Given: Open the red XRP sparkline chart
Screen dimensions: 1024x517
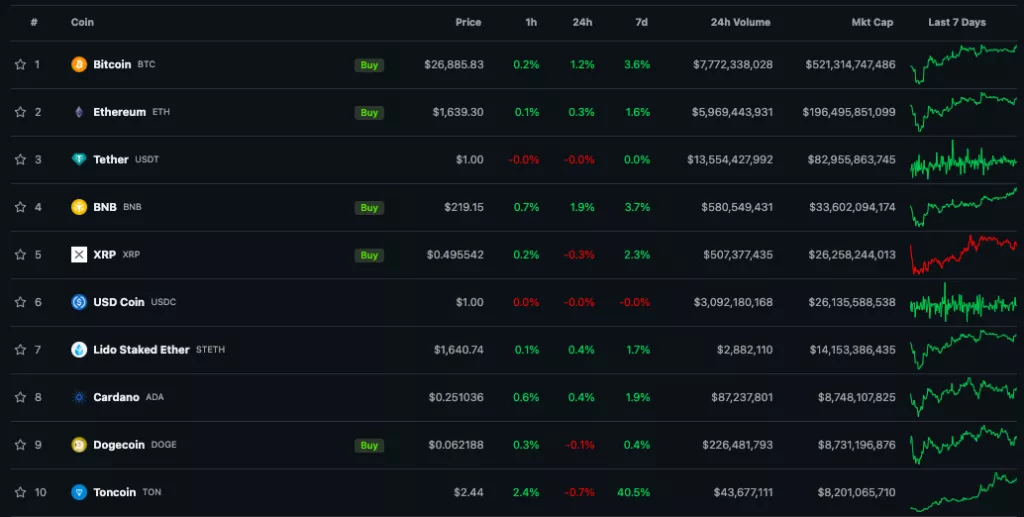Looking at the screenshot, I should [x=963, y=254].
